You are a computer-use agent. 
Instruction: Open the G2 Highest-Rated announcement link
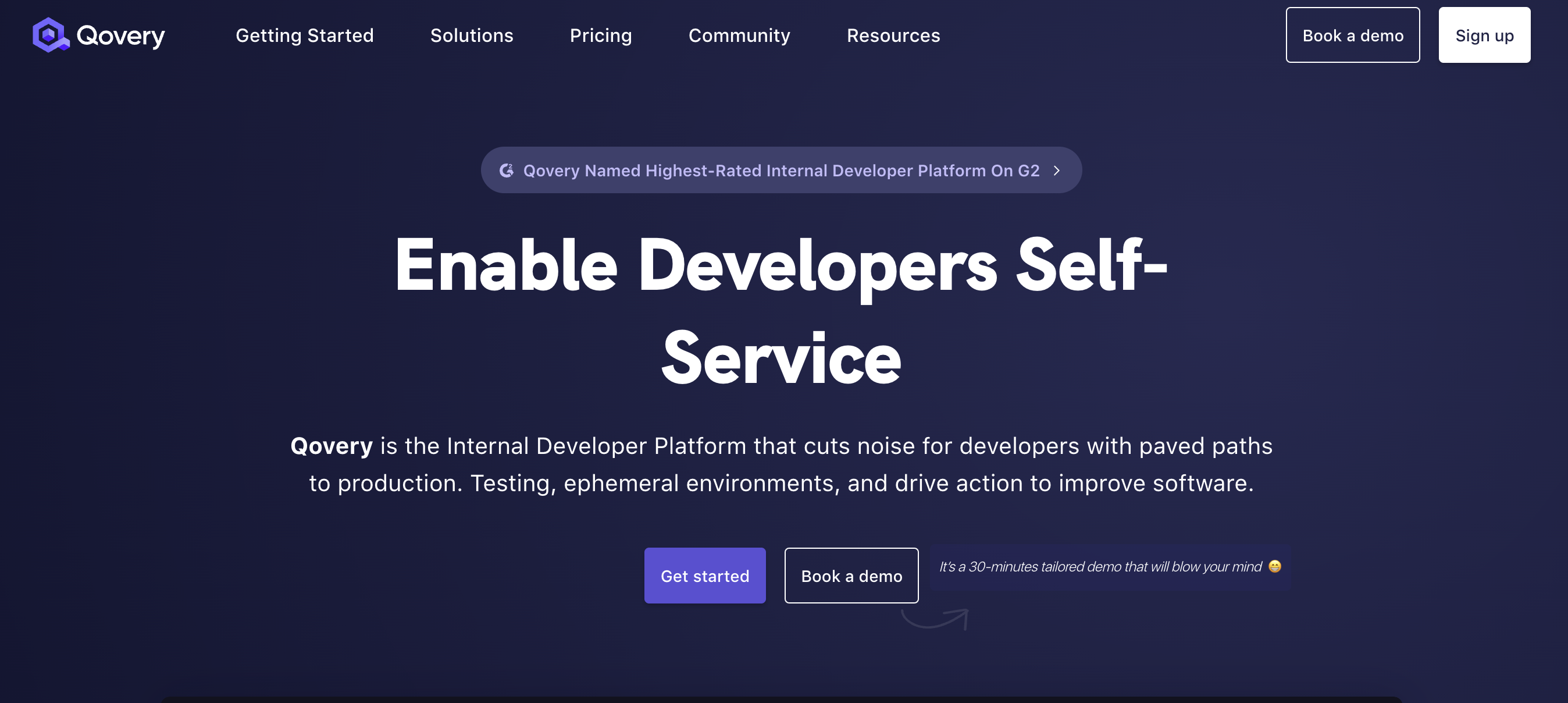pyautogui.click(x=781, y=170)
